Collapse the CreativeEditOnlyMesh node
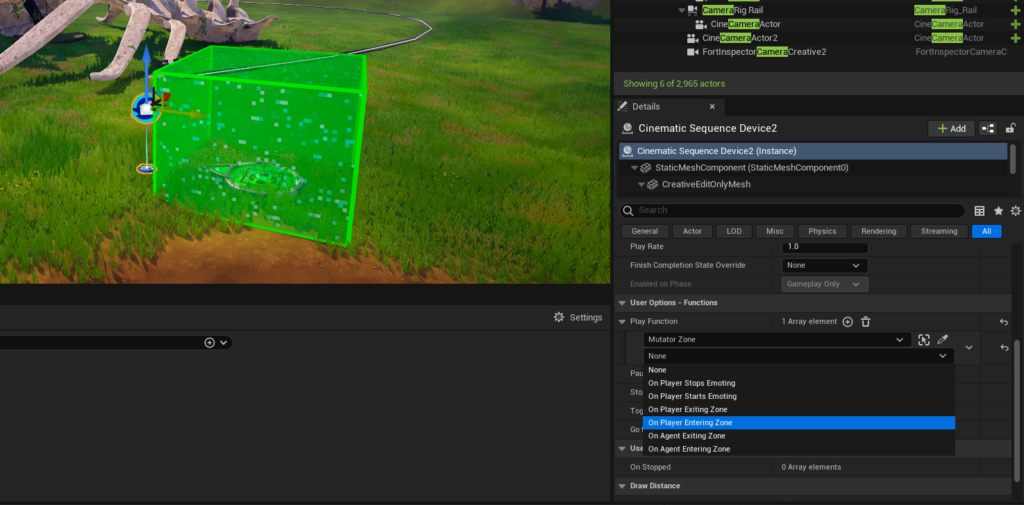The width and height of the screenshot is (1024, 505). [x=641, y=185]
